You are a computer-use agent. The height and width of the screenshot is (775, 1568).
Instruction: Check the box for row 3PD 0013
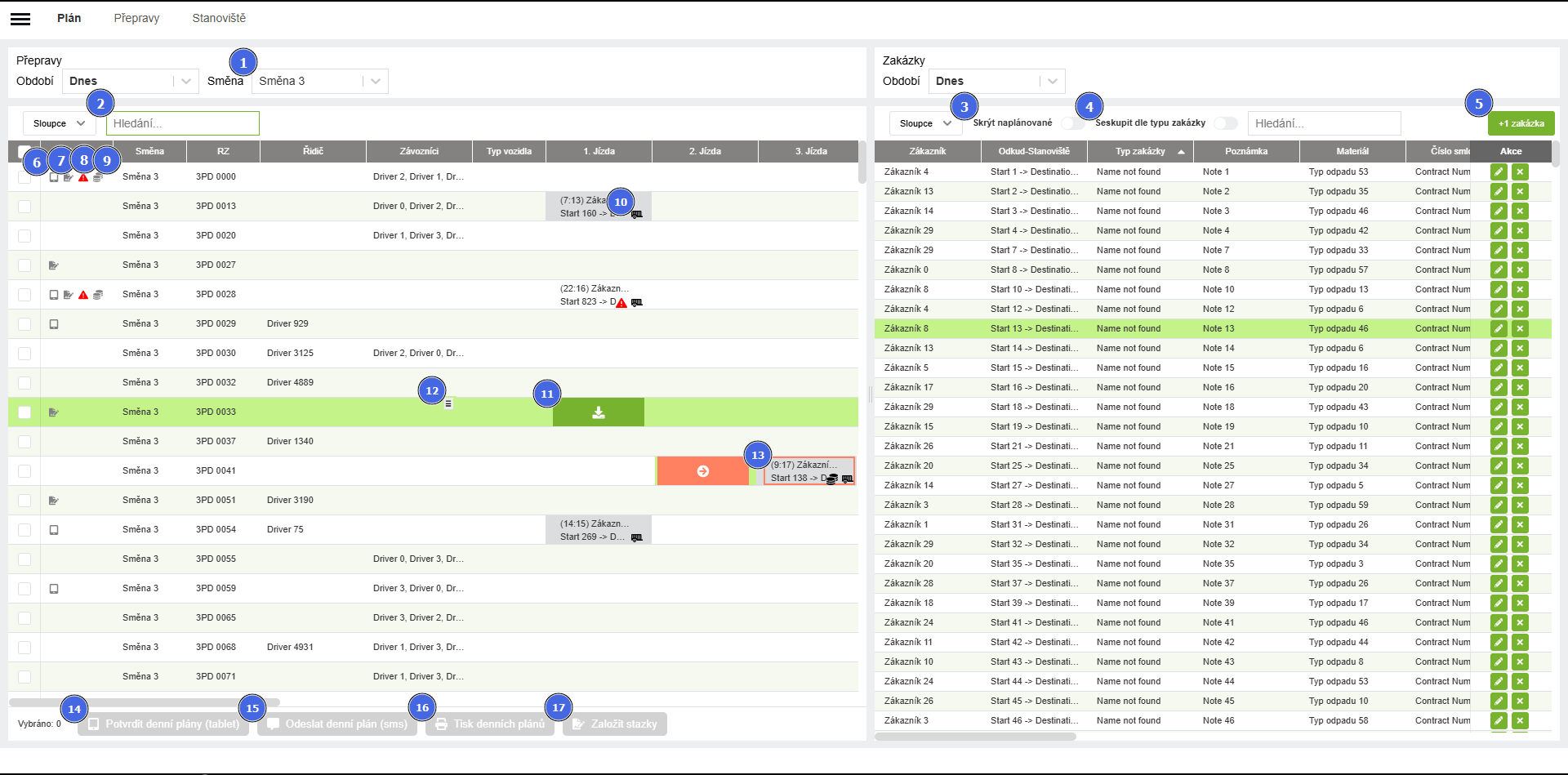coord(24,207)
